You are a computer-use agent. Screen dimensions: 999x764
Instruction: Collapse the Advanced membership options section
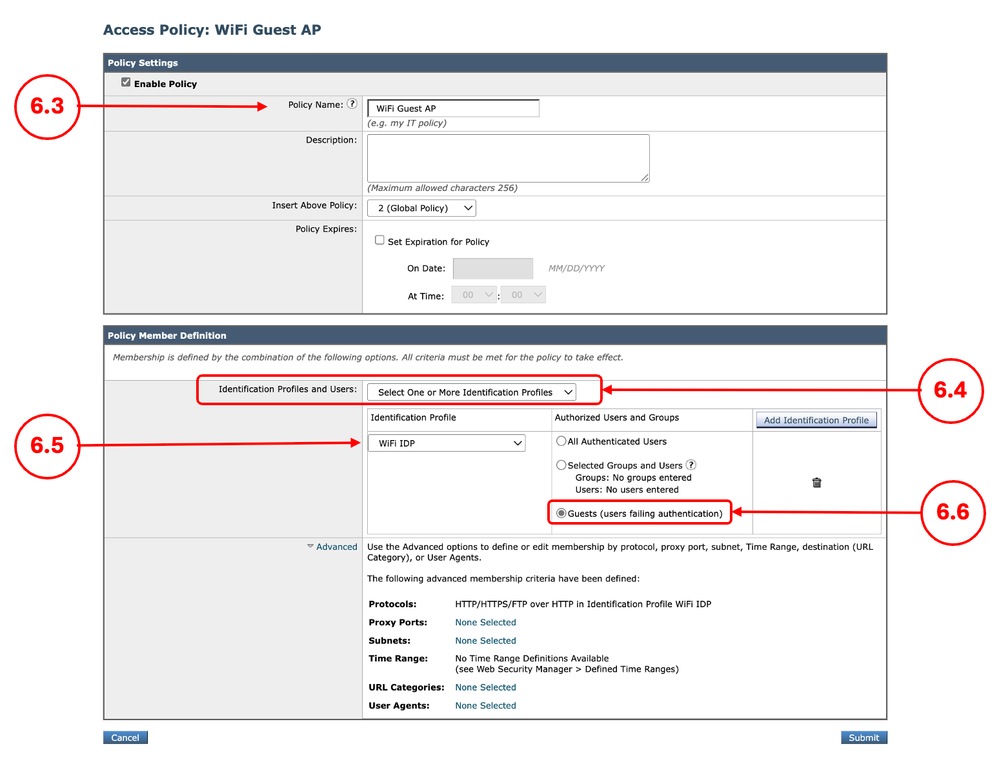tap(332, 547)
